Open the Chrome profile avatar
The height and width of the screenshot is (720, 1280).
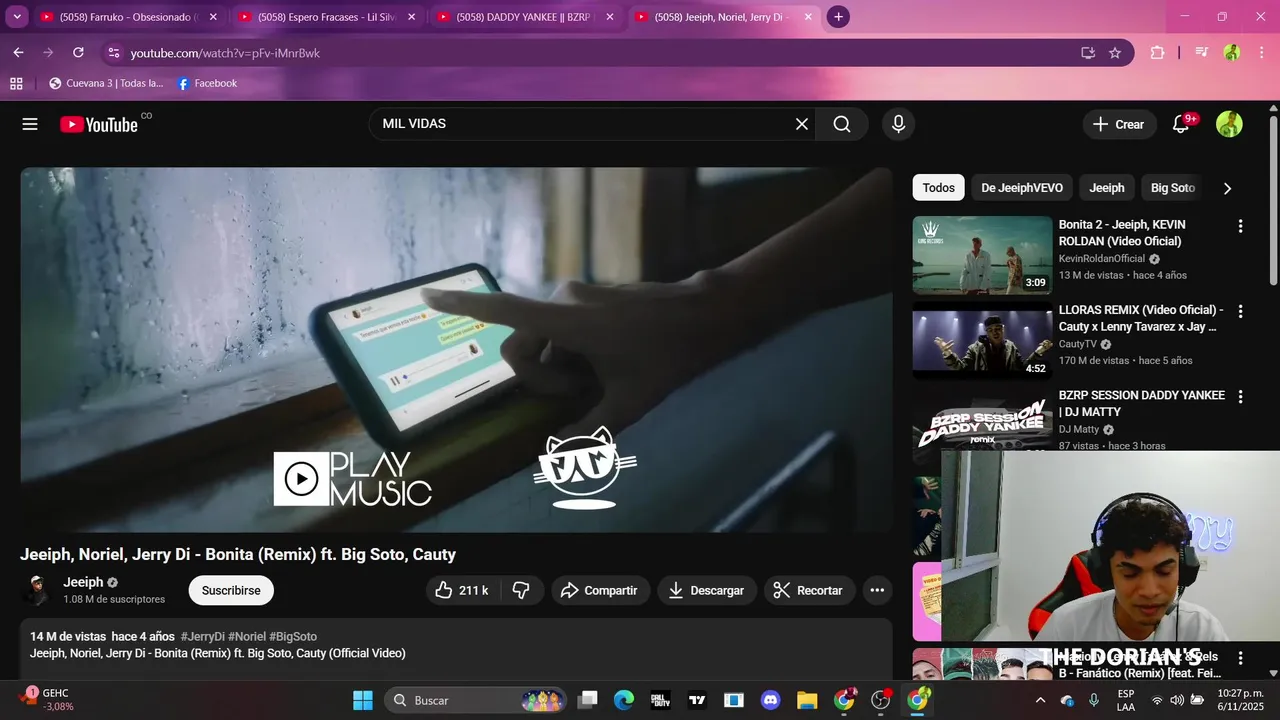[x=1232, y=53]
